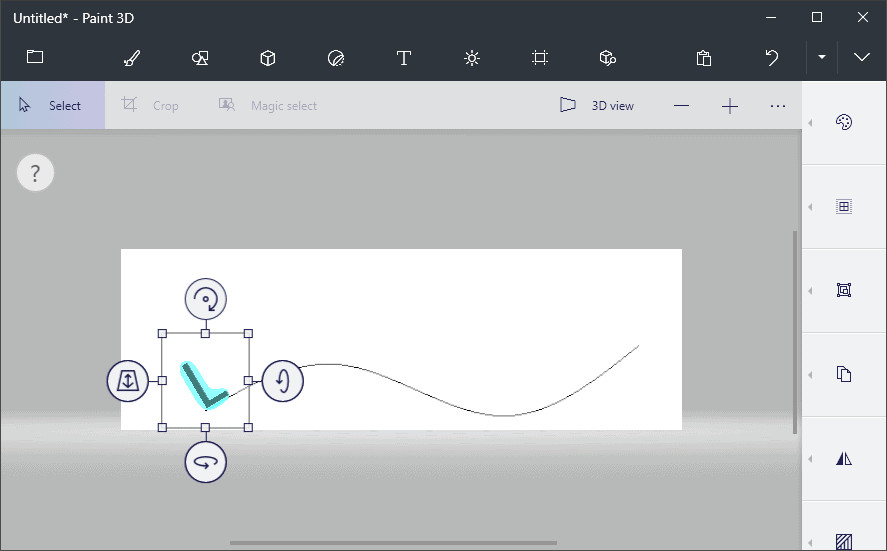
Task: Select the Text tool
Action: 403,58
